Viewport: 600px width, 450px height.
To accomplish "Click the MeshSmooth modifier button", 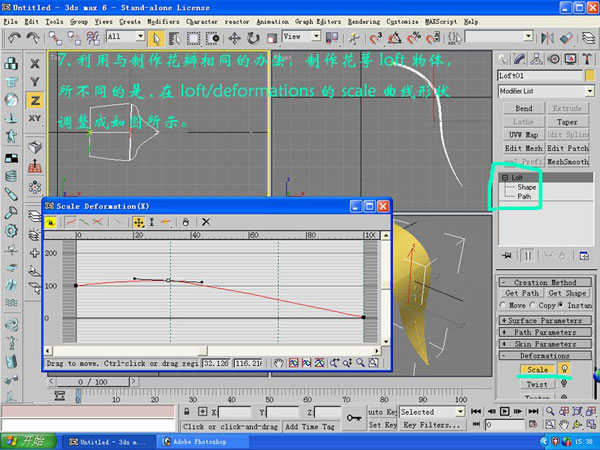I will pyautogui.click(x=567, y=162).
